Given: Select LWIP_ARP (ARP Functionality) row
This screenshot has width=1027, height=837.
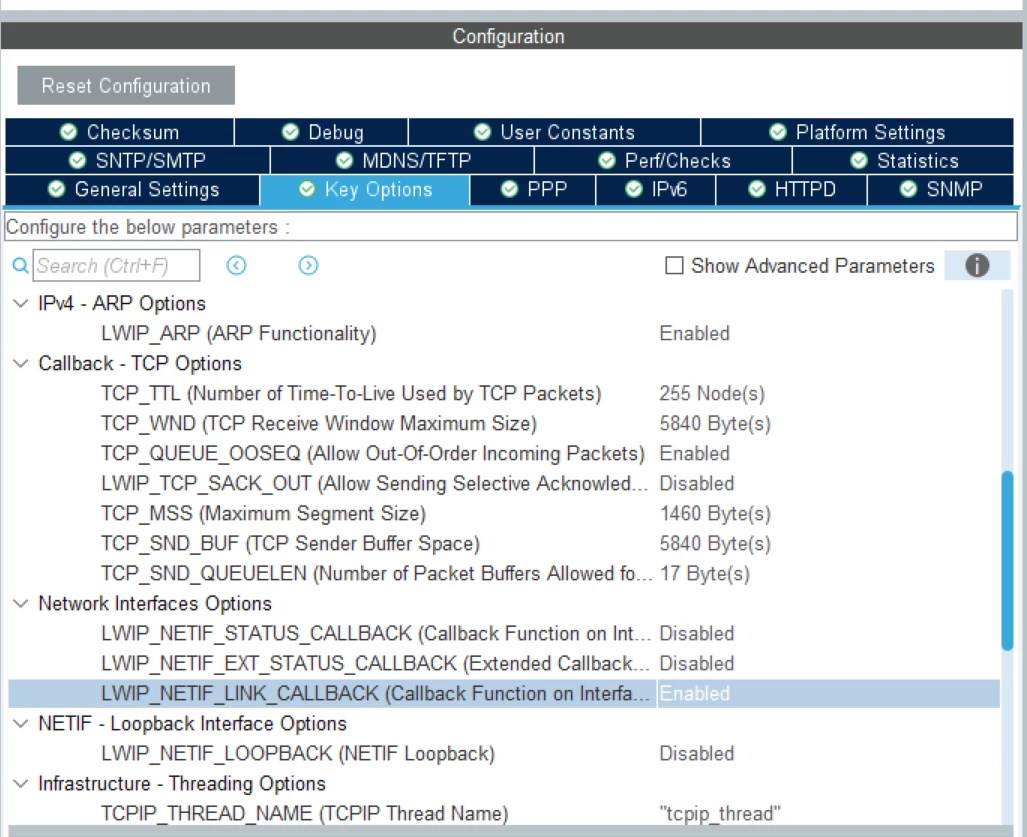Looking at the screenshot, I should 504,333.
